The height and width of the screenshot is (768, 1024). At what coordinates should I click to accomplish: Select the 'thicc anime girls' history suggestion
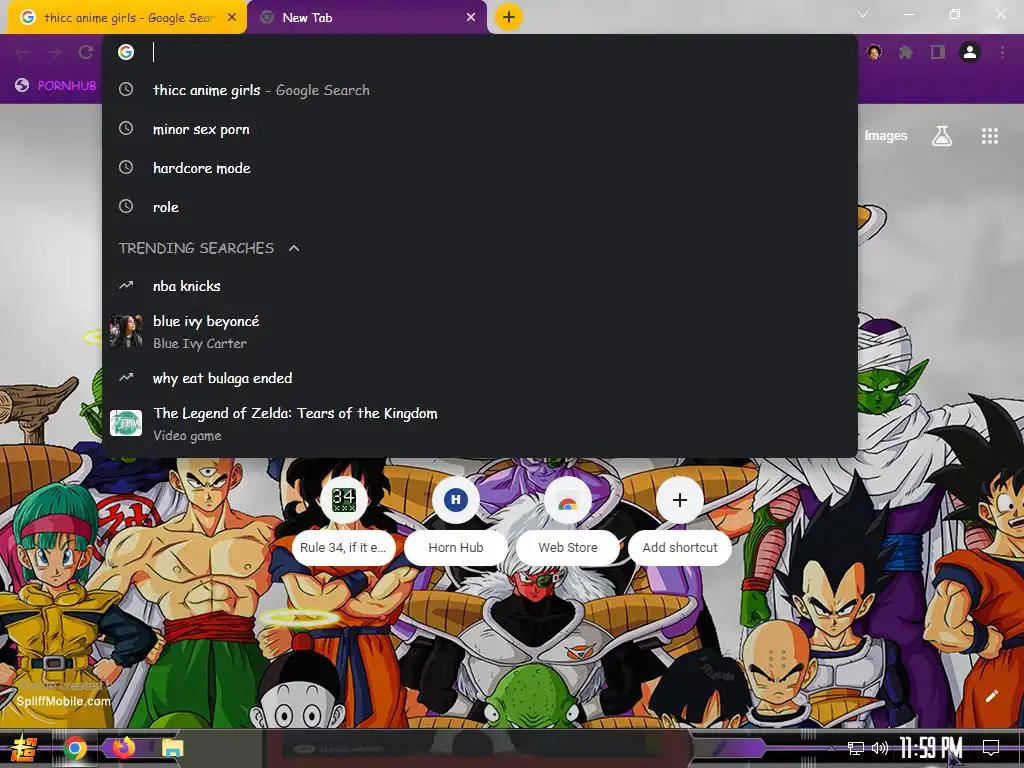(x=480, y=90)
